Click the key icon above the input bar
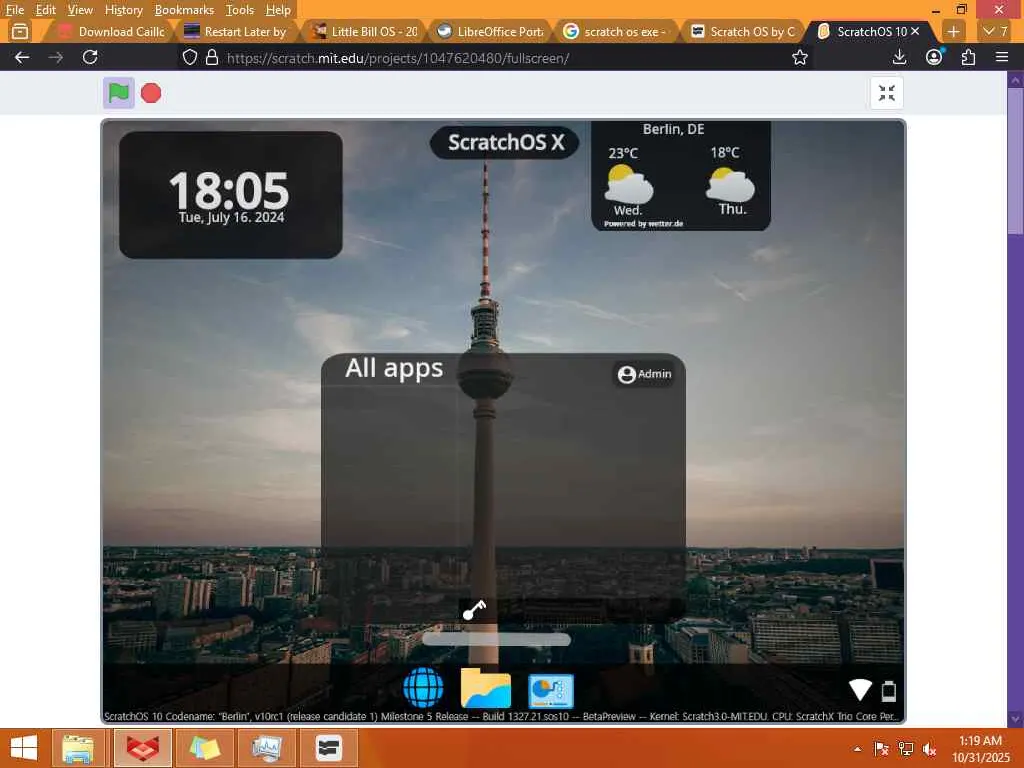The height and width of the screenshot is (768, 1024). point(474,609)
